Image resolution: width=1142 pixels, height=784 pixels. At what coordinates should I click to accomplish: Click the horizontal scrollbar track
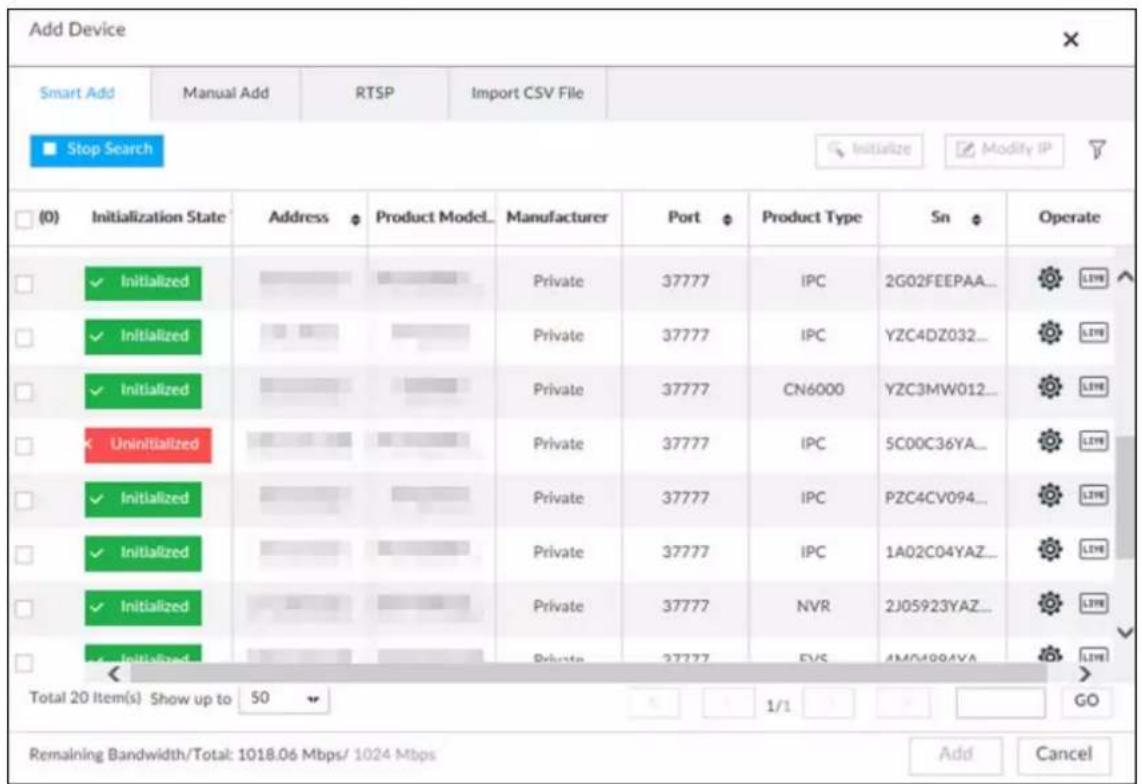(588, 673)
